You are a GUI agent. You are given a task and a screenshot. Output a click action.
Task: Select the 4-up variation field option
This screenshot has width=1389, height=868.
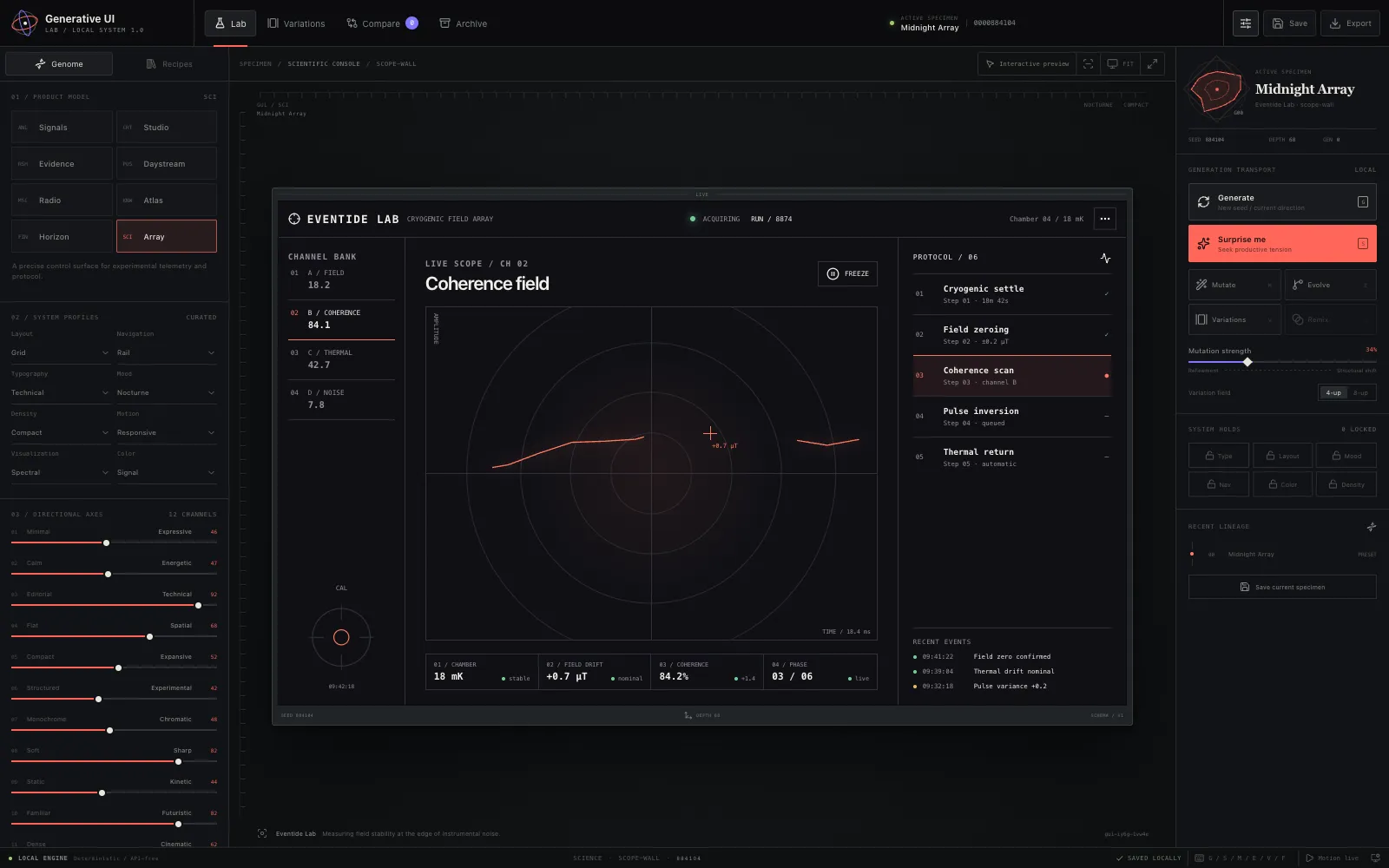(1333, 392)
